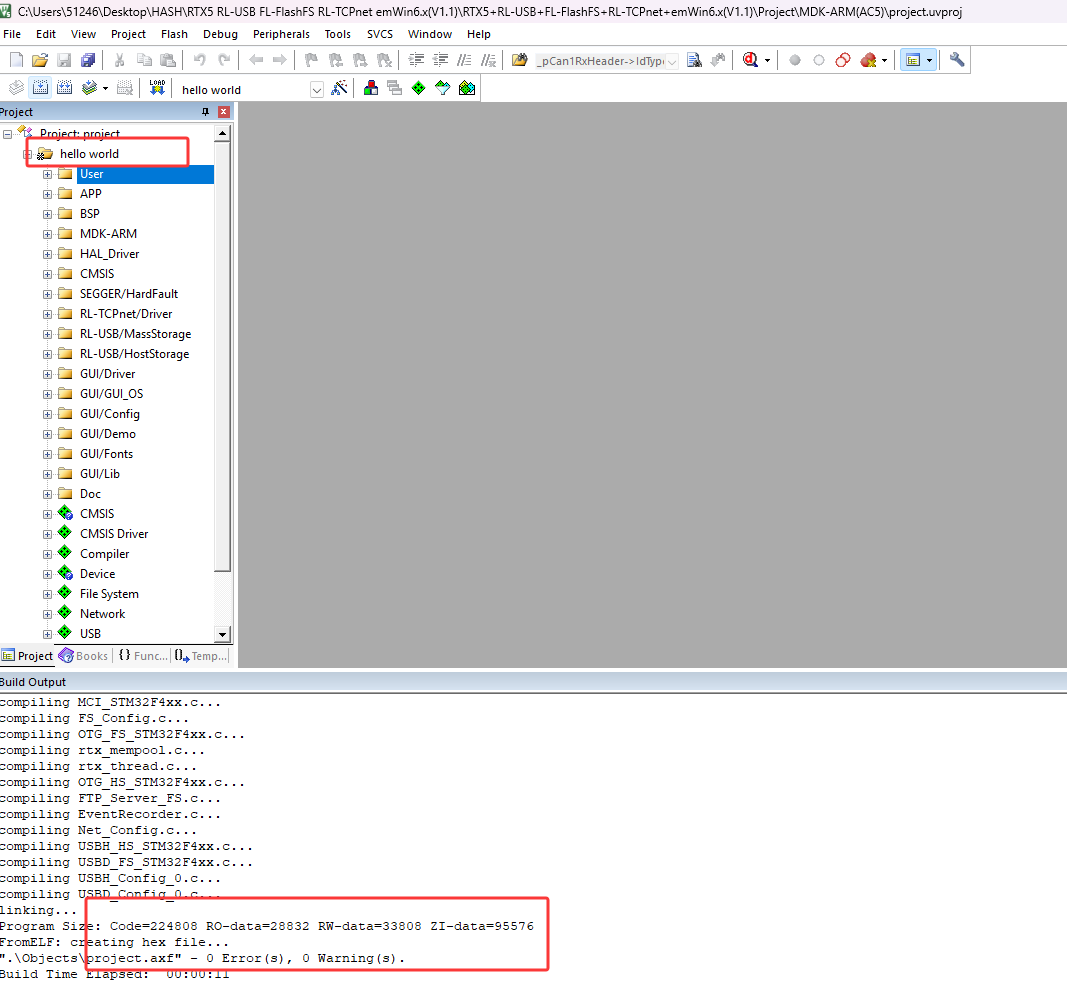Click the Find document search icon
The height and width of the screenshot is (994, 1067).
(694, 61)
